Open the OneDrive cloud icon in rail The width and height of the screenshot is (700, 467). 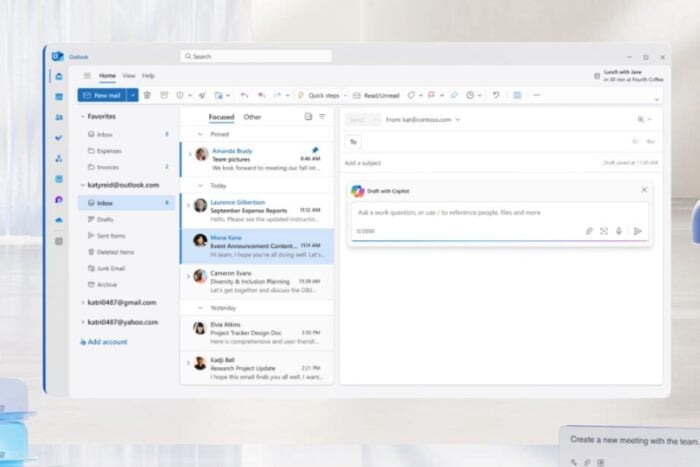click(59, 220)
